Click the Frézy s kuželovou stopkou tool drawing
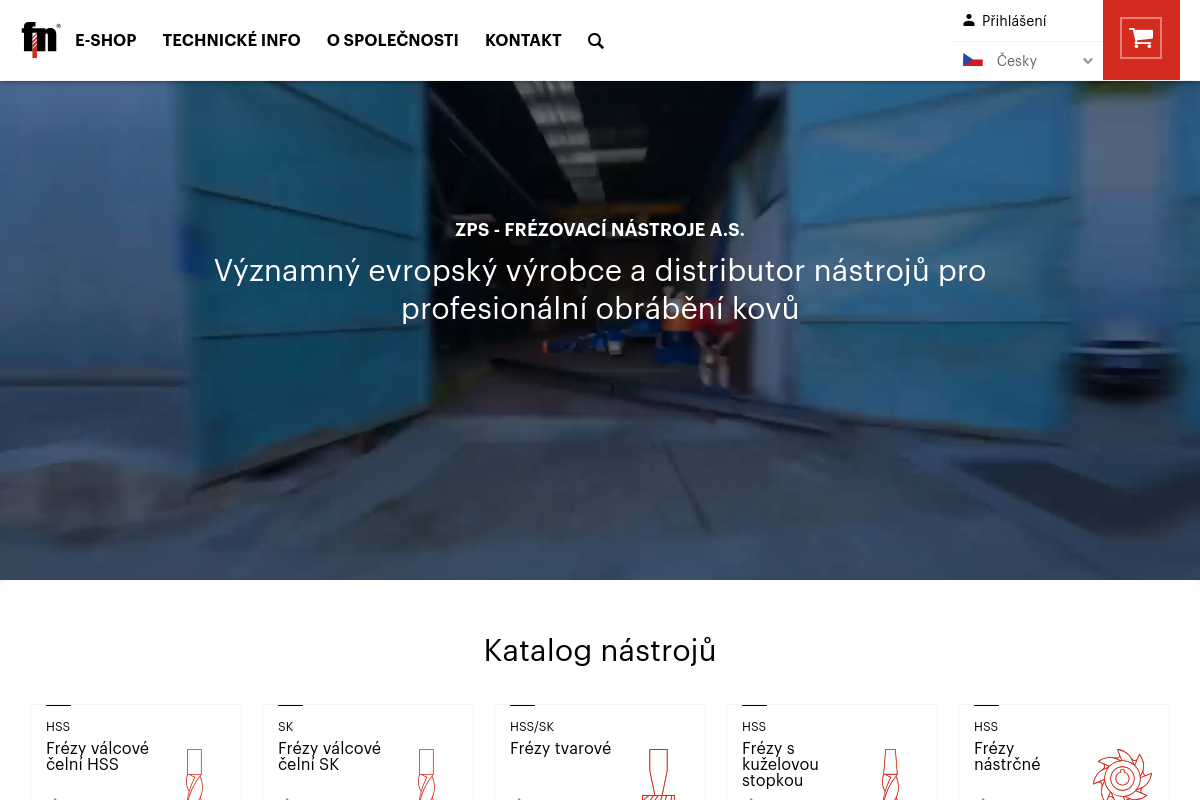1200x800 pixels. click(x=890, y=775)
